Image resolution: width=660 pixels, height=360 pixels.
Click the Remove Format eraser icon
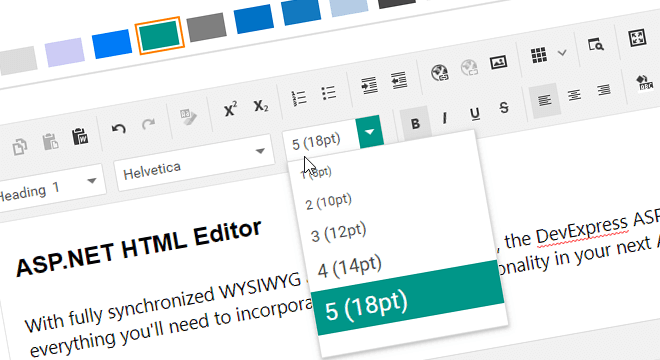188,117
